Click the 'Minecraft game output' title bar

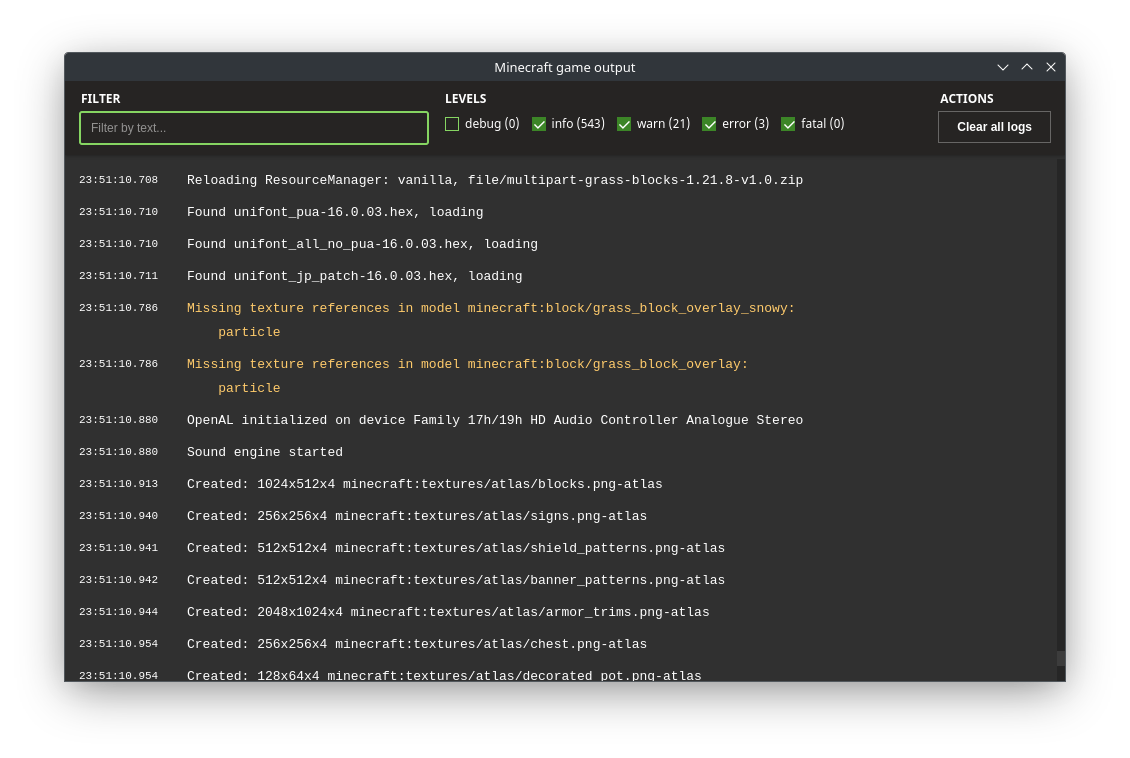[564, 67]
